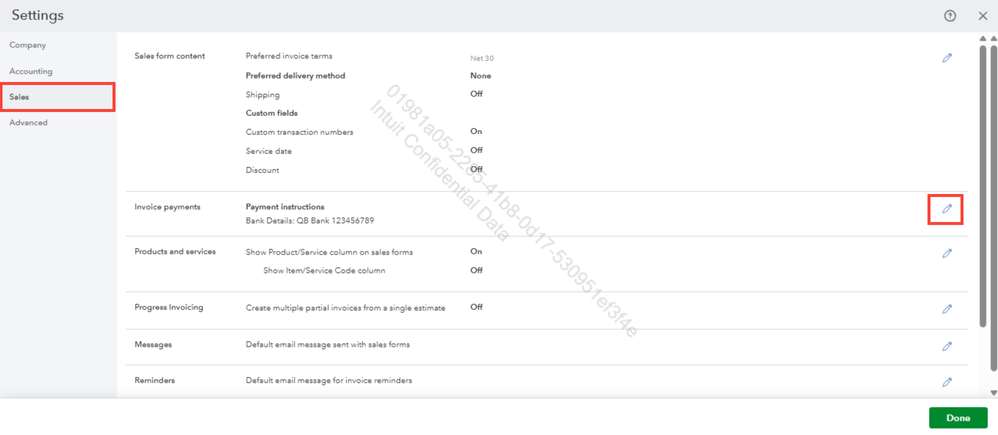998x435 pixels.
Task: Click Show Item/Service Code column label
Action: [x=324, y=270]
